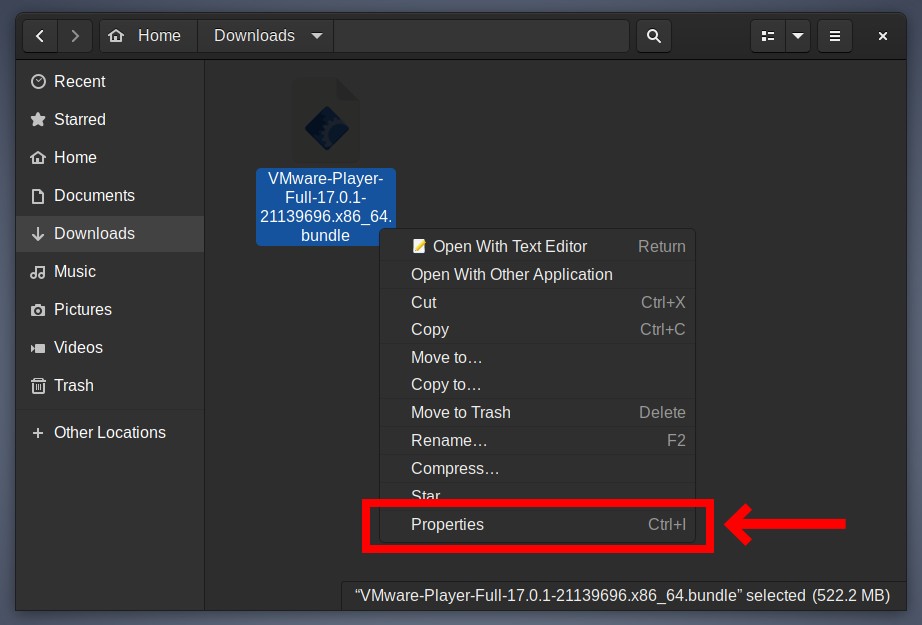Choose Open With Other Application
The width and height of the screenshot is (922, 625).
537,275
